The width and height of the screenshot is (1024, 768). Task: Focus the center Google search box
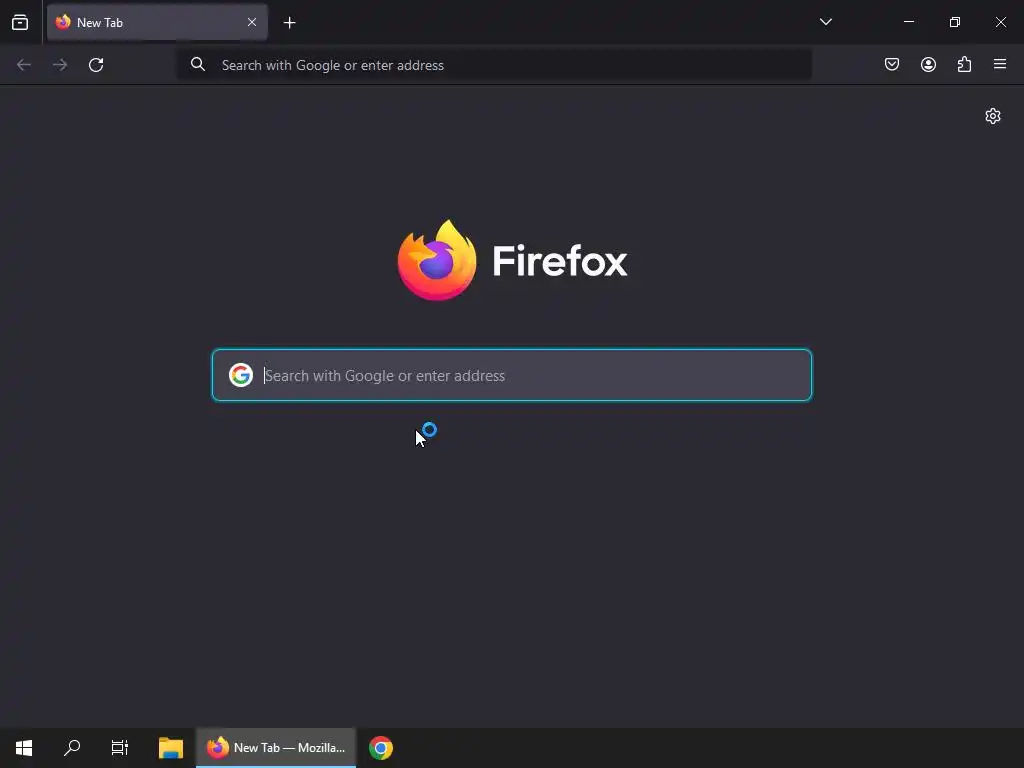512,375
